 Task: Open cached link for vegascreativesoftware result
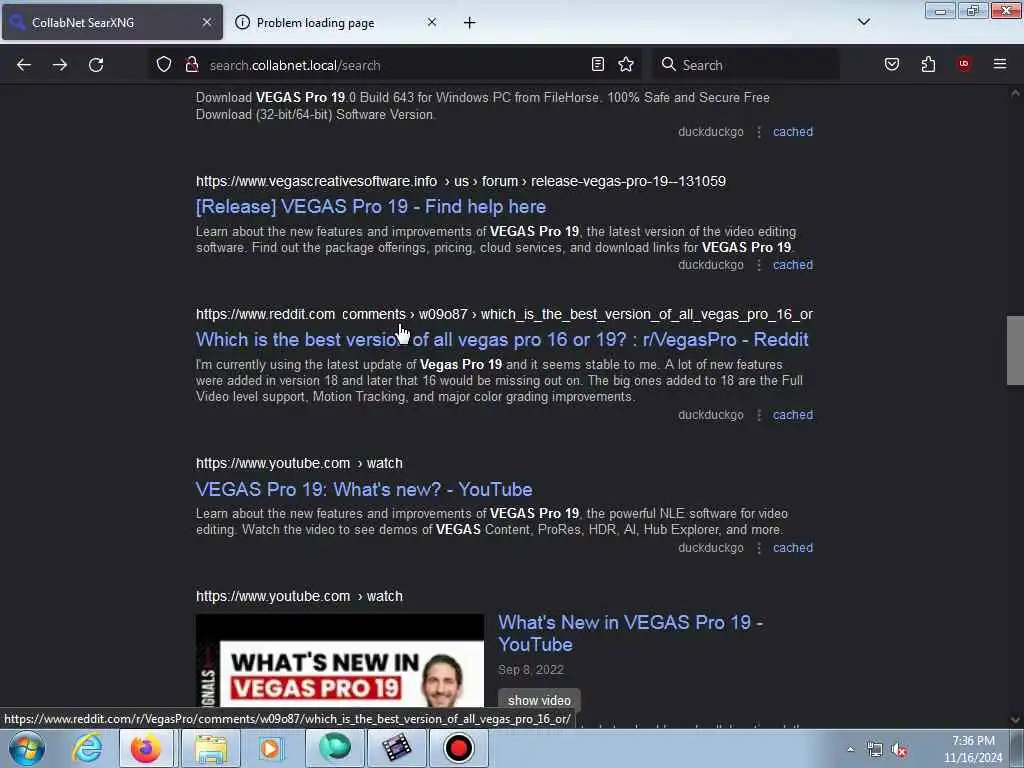793,265
